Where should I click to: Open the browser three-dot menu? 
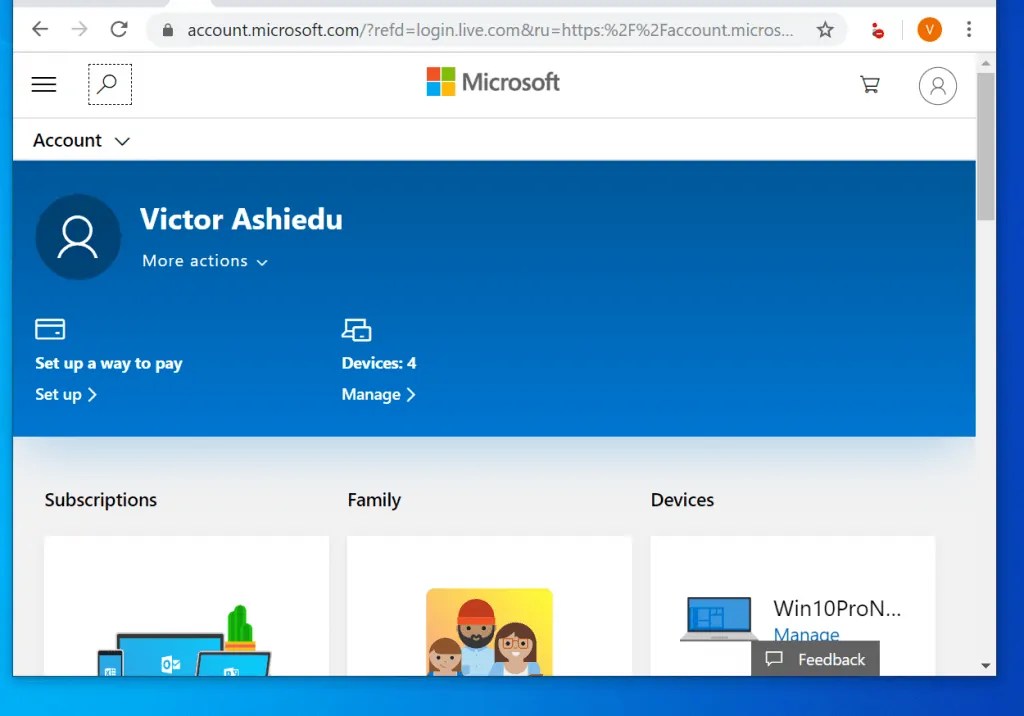(x=971, y=29)
